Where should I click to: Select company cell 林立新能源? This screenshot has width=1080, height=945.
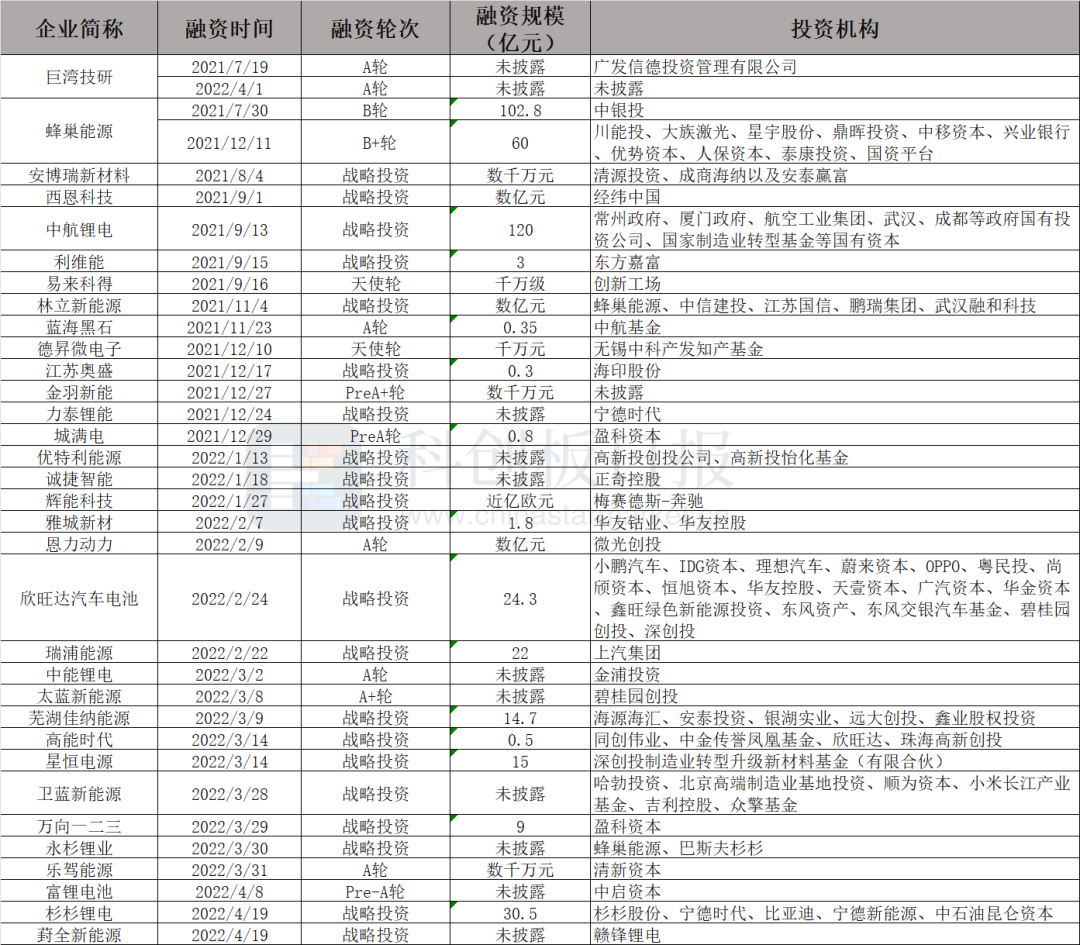79,305
